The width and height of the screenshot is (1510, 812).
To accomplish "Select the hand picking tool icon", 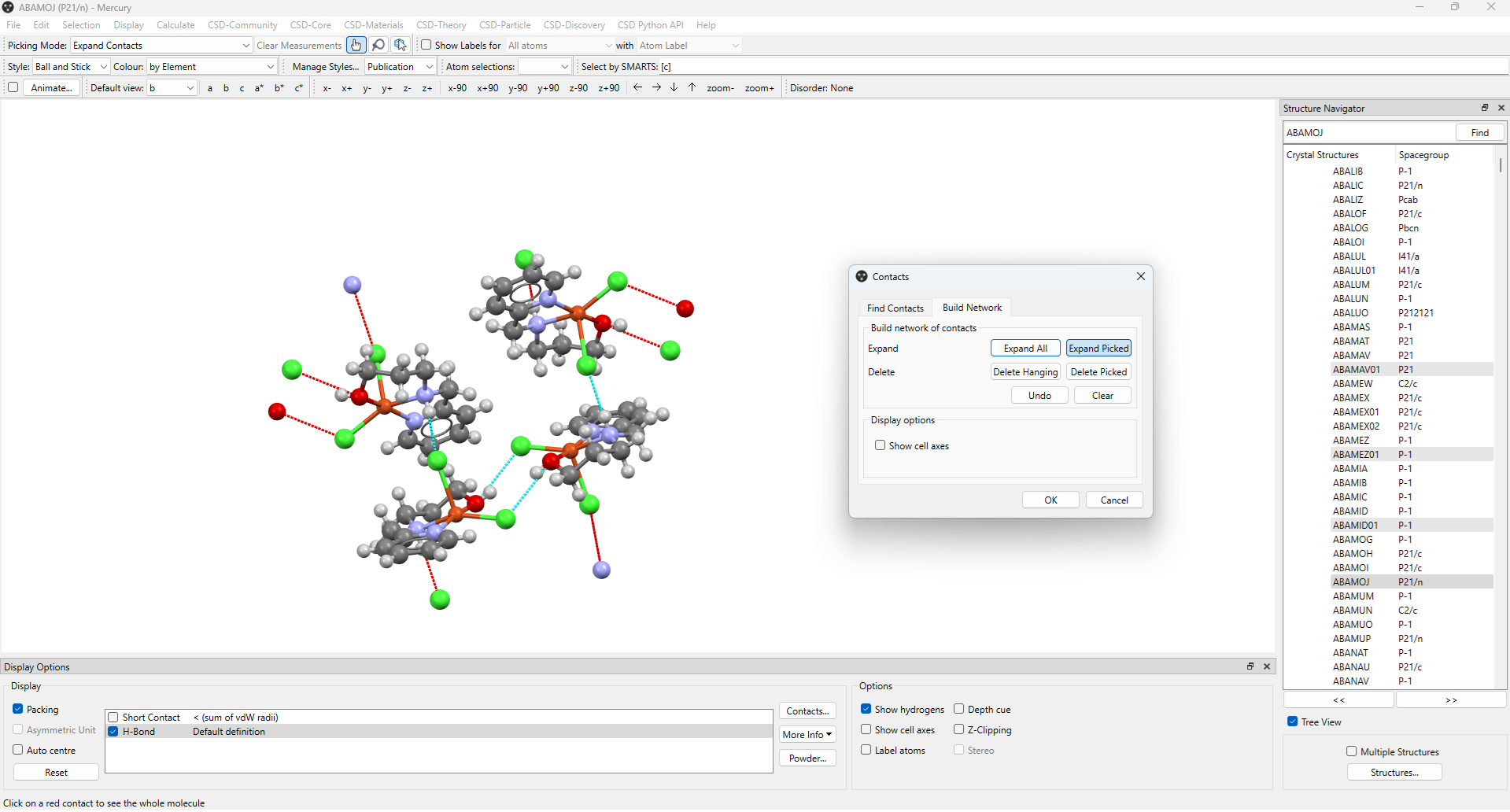I will [x=356, y=45].
